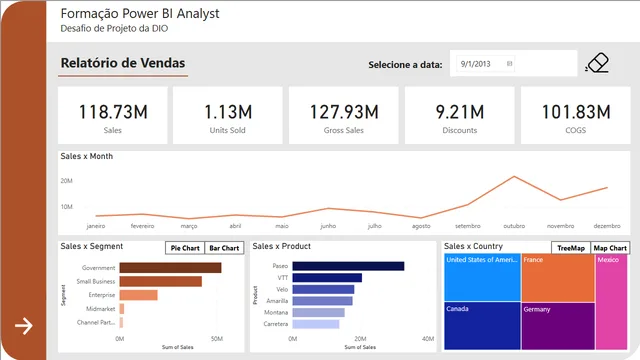Click the Selecione a data label
The image size is (640, 360).
click(x=405, y=64)
